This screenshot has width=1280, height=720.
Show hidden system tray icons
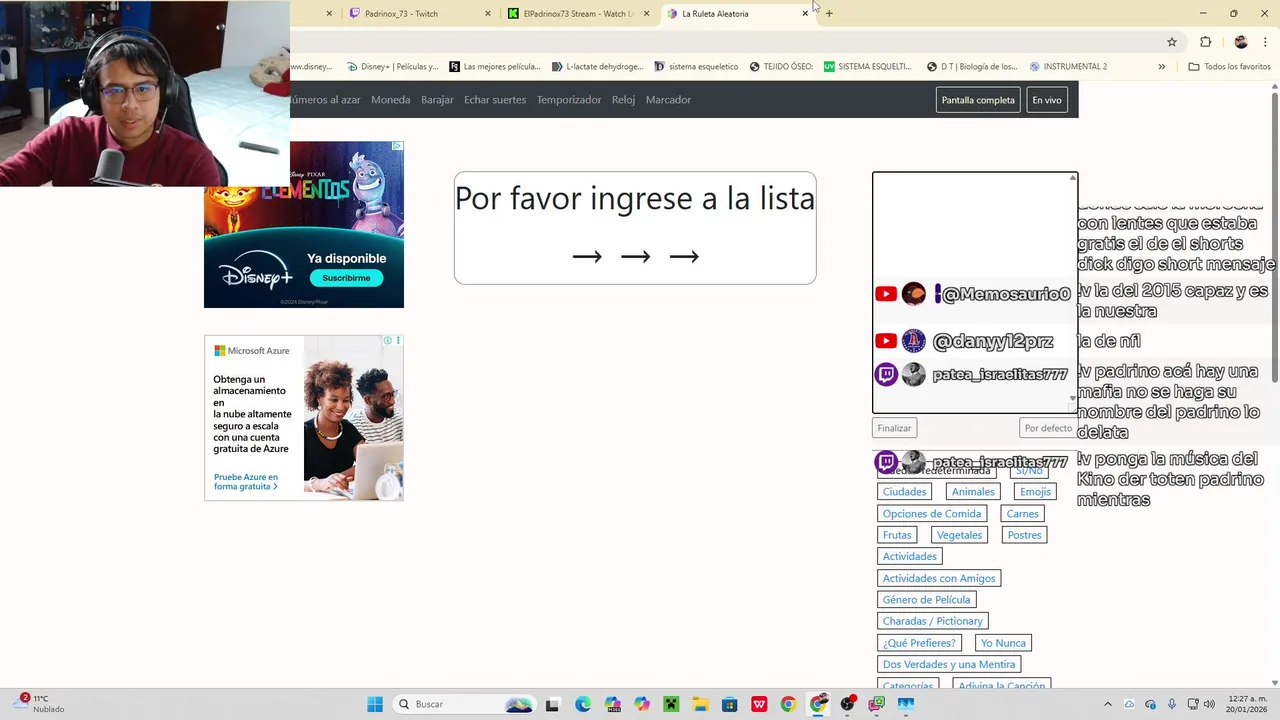1107,704
